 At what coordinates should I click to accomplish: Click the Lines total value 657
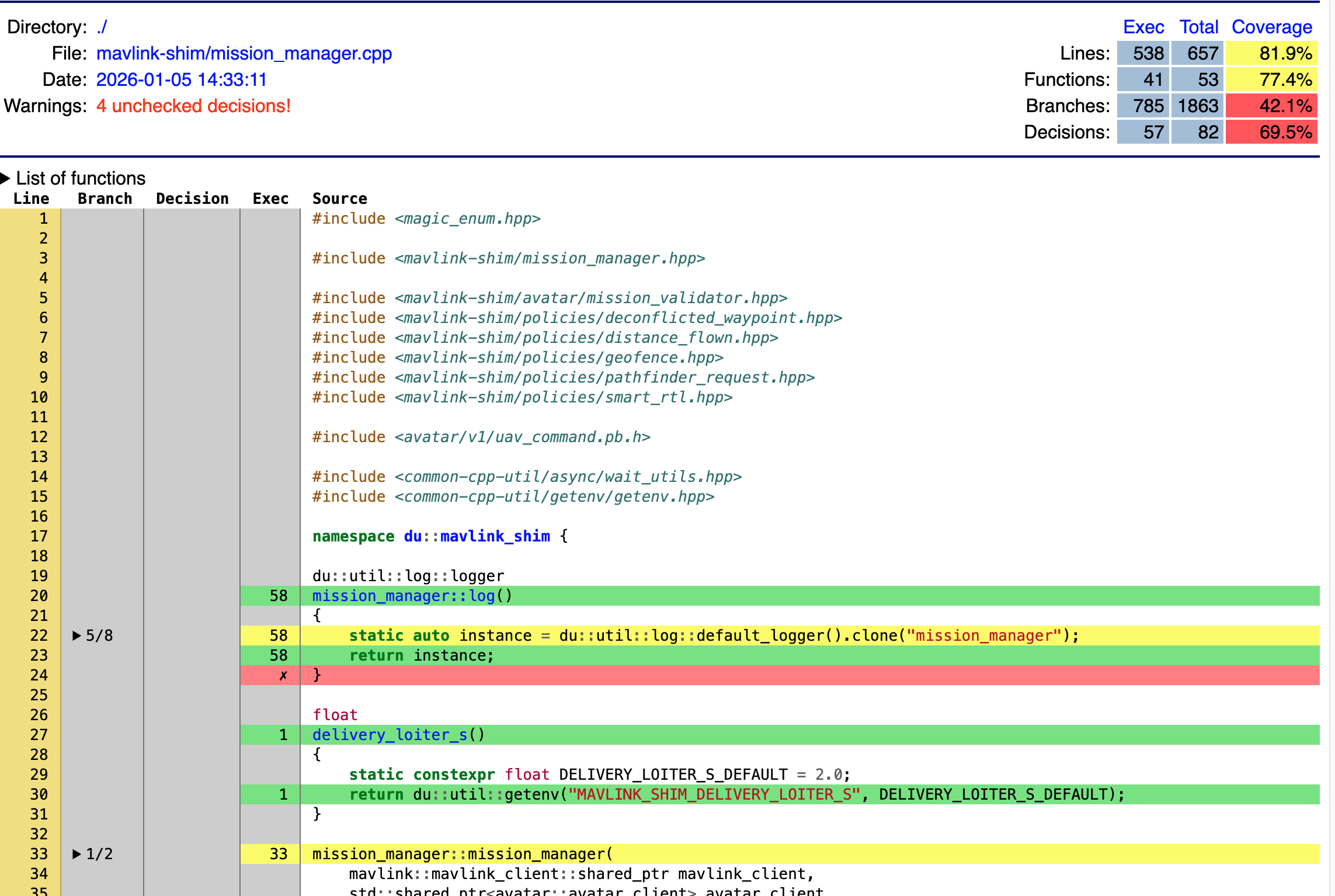point(1197,53)
